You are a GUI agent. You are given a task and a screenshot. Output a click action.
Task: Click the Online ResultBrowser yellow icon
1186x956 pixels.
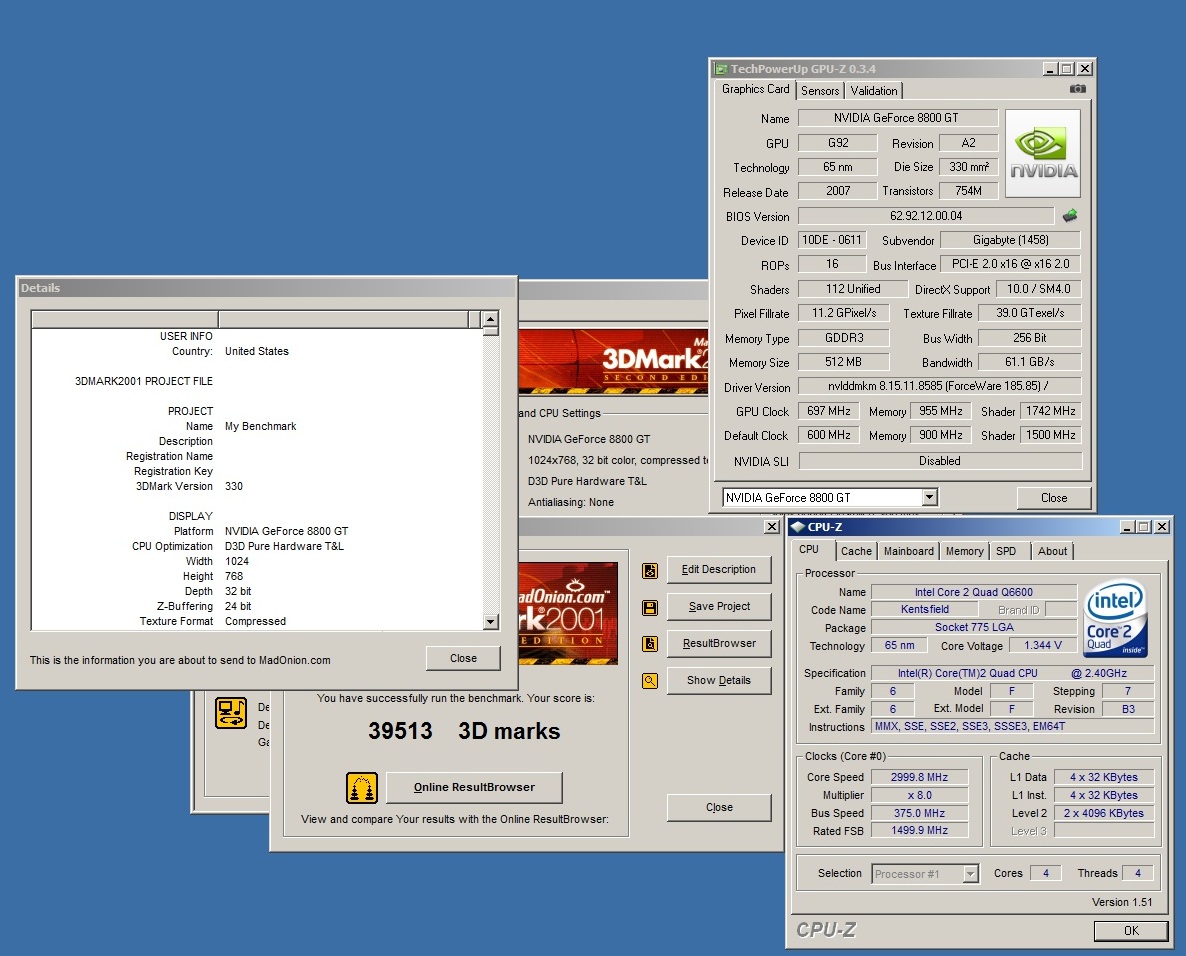click(362, 787)
